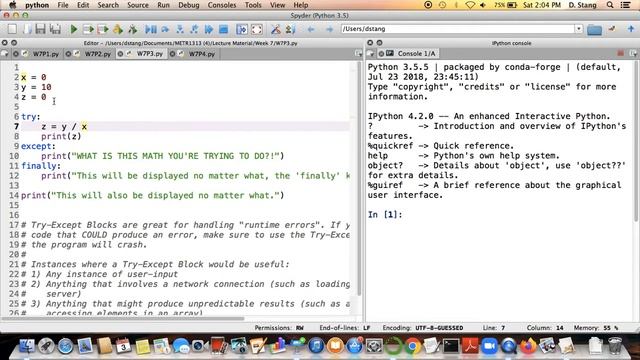Click the Open file toolbar icon
The height and width of the screenshot is (360, 640).
click(27, 29)
